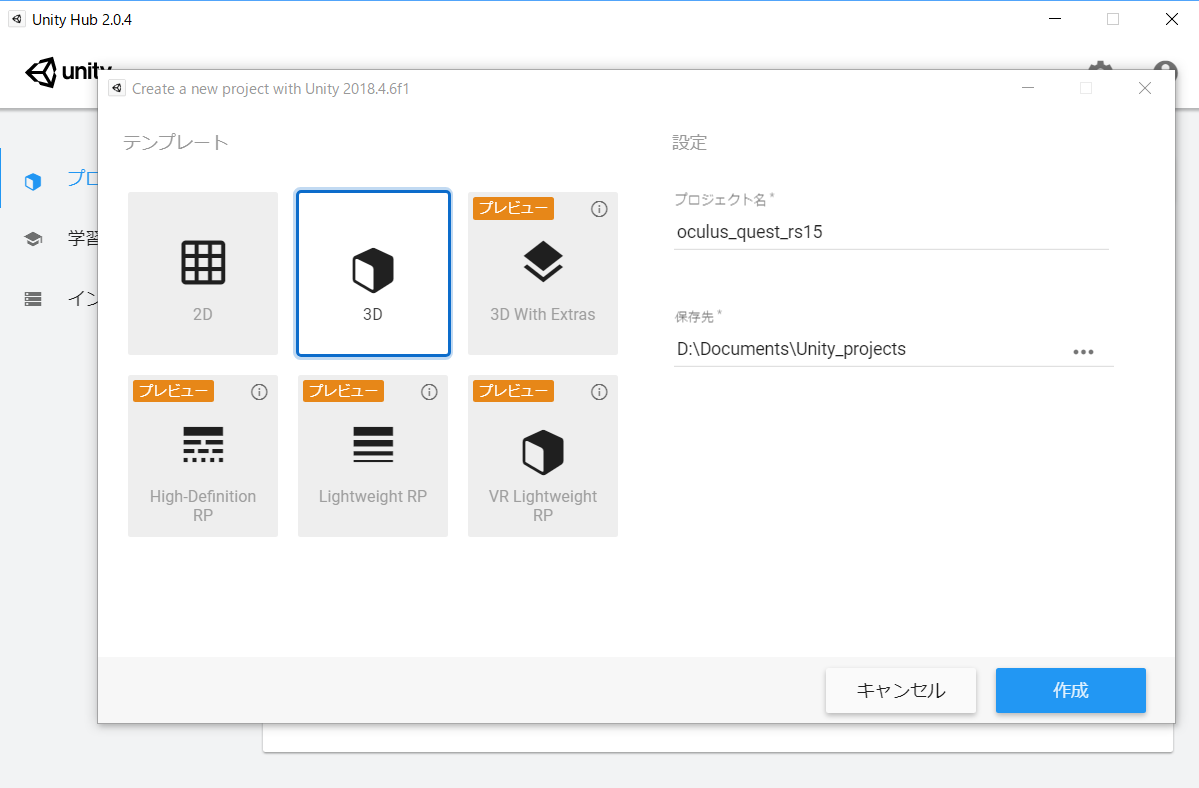This screenshot has width=1199, height=788.
Task: Click the 2D grid icon
Action: pyautogui.click(x=203, y=262)
